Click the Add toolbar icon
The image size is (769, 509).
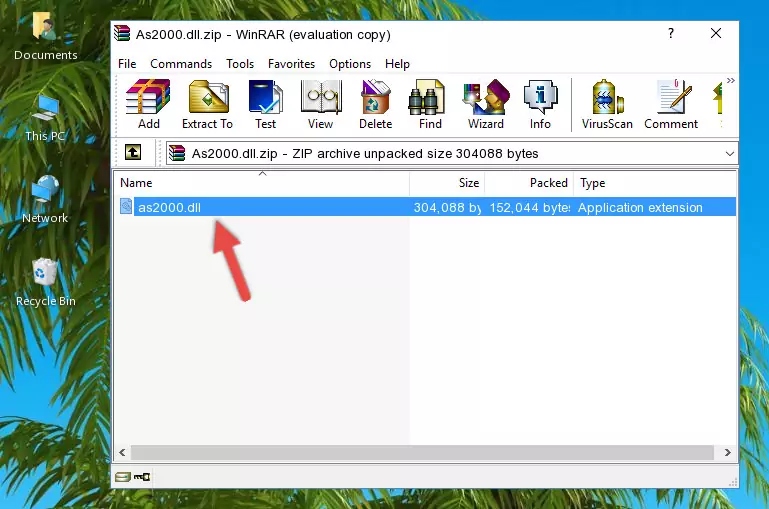coord(148,104)
